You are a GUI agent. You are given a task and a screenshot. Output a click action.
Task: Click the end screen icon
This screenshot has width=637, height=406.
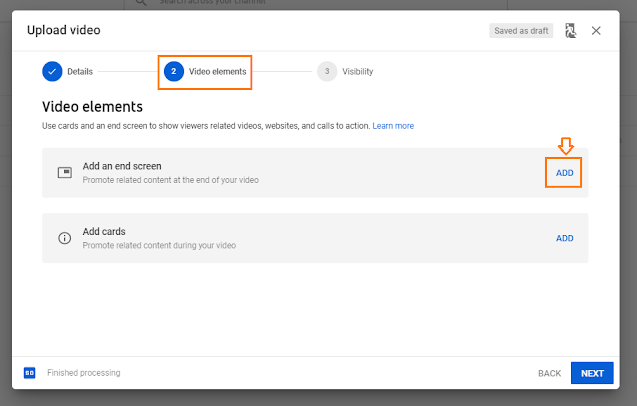click(x=65, y=172)
